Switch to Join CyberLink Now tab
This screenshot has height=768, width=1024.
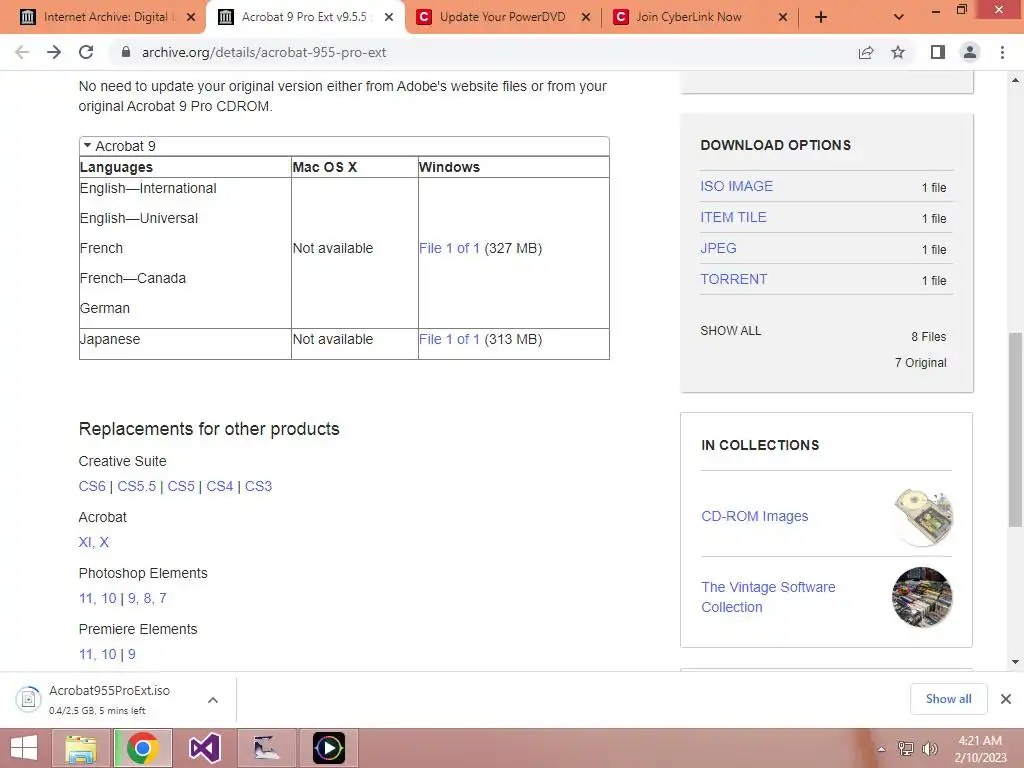tap(689, 17)
